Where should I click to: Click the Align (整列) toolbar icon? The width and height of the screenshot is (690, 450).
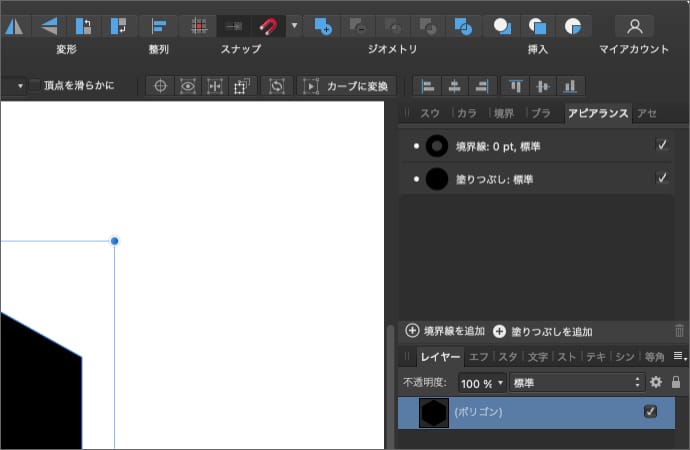pyautogui.click(x=158, y=26)
